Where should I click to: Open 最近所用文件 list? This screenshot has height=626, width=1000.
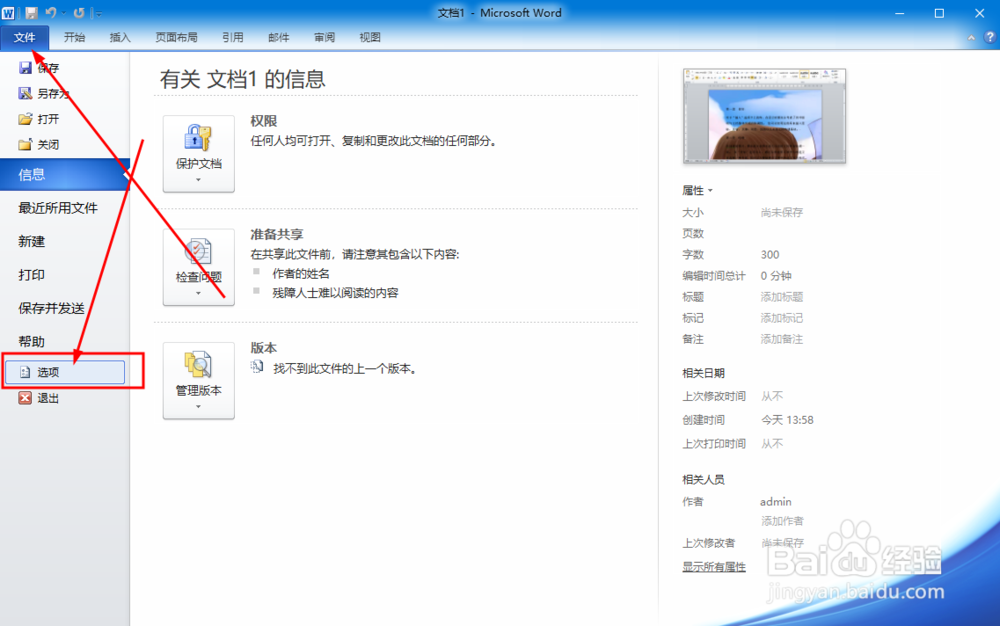coord(58,208)
